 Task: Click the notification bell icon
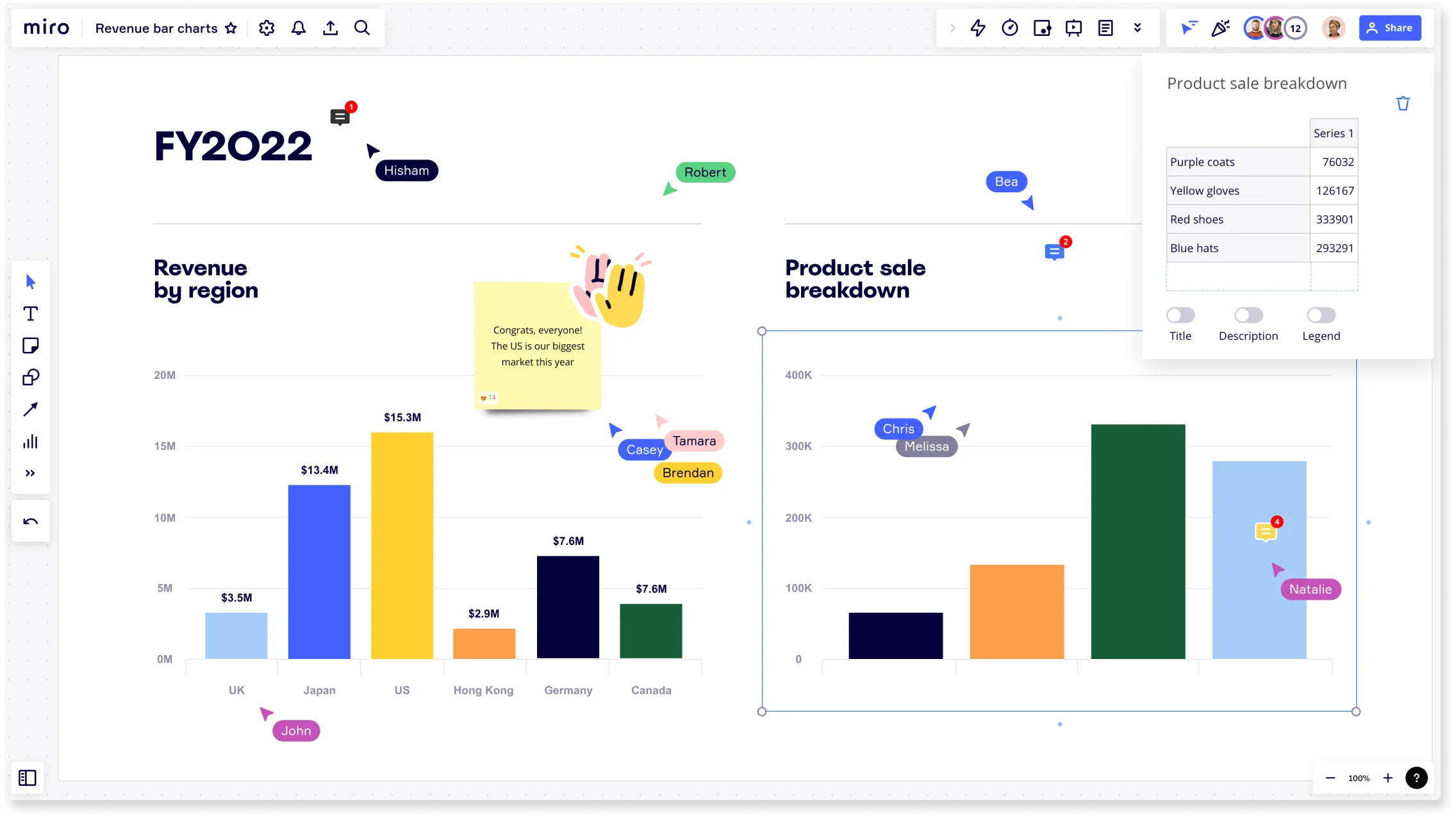tap(298, 28)
